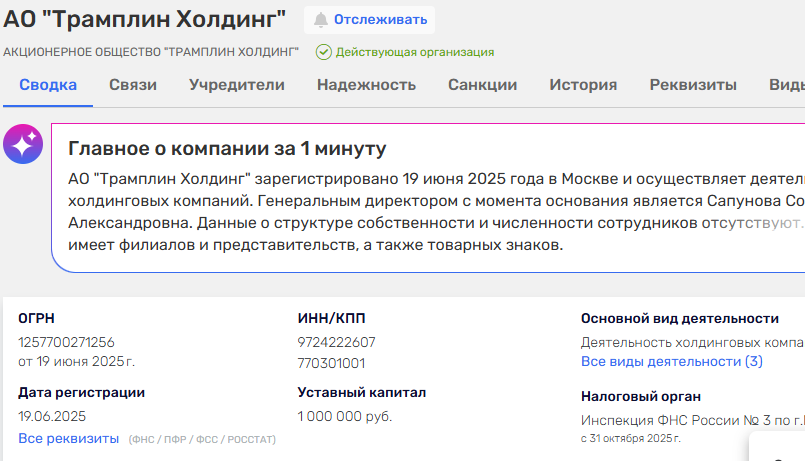
Task: Click the КПП value 770301001
Action: pyautogui.click(x=331, y=363)
